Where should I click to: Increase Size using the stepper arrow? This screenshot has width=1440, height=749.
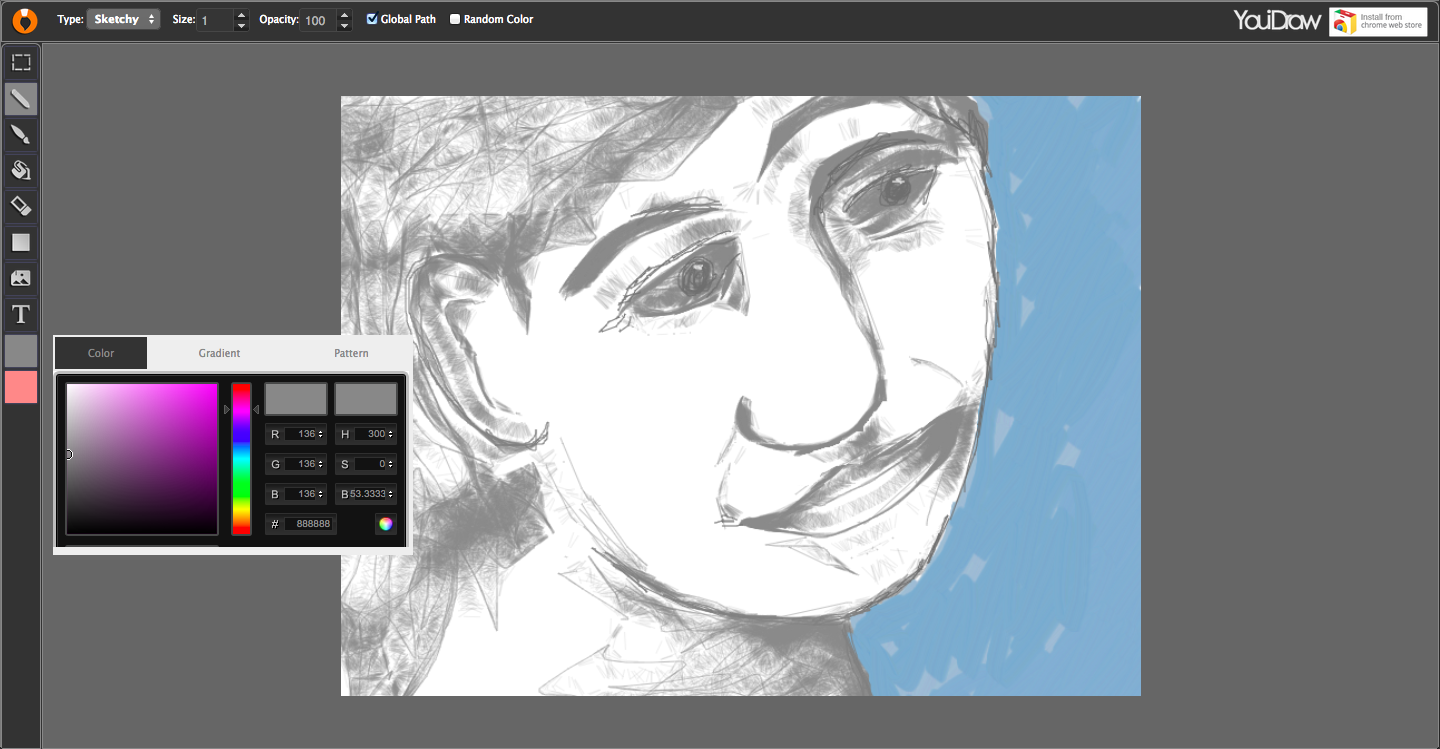tap(241, 14)
